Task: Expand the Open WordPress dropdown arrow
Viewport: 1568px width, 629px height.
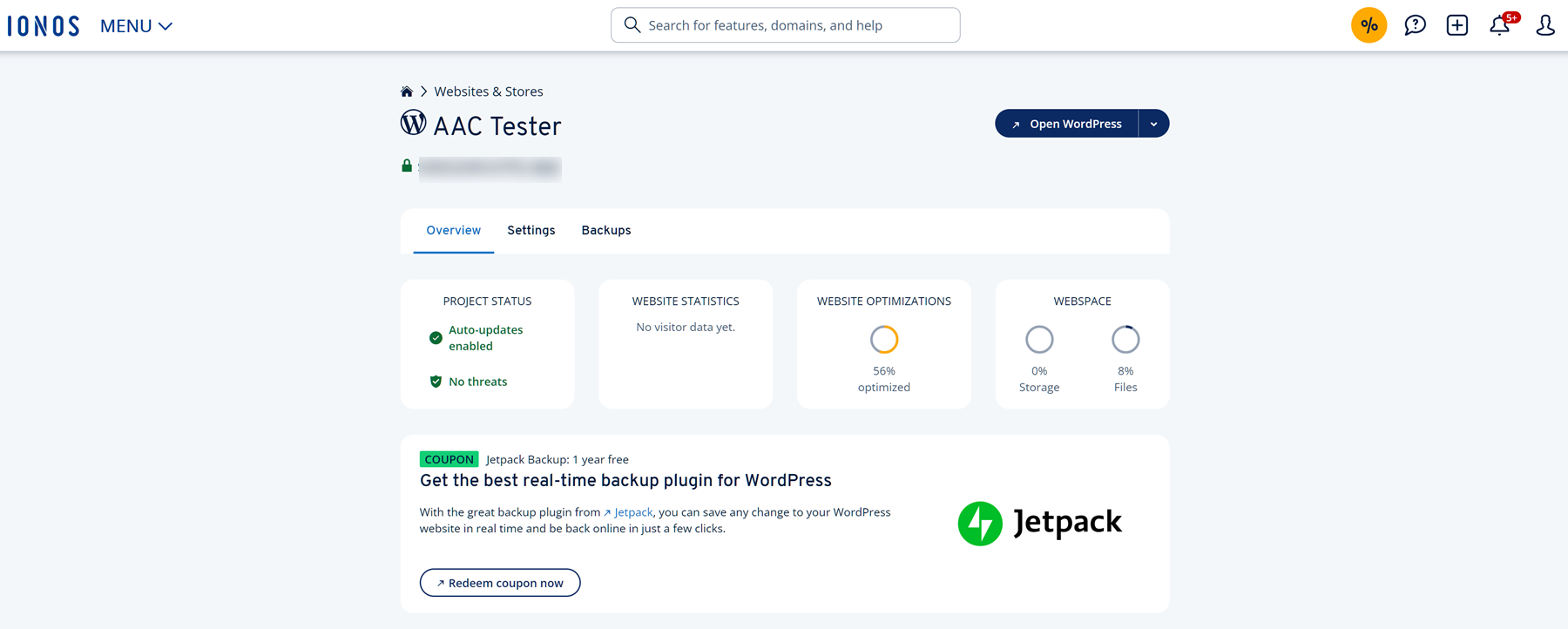Action: coord(1153,124)
